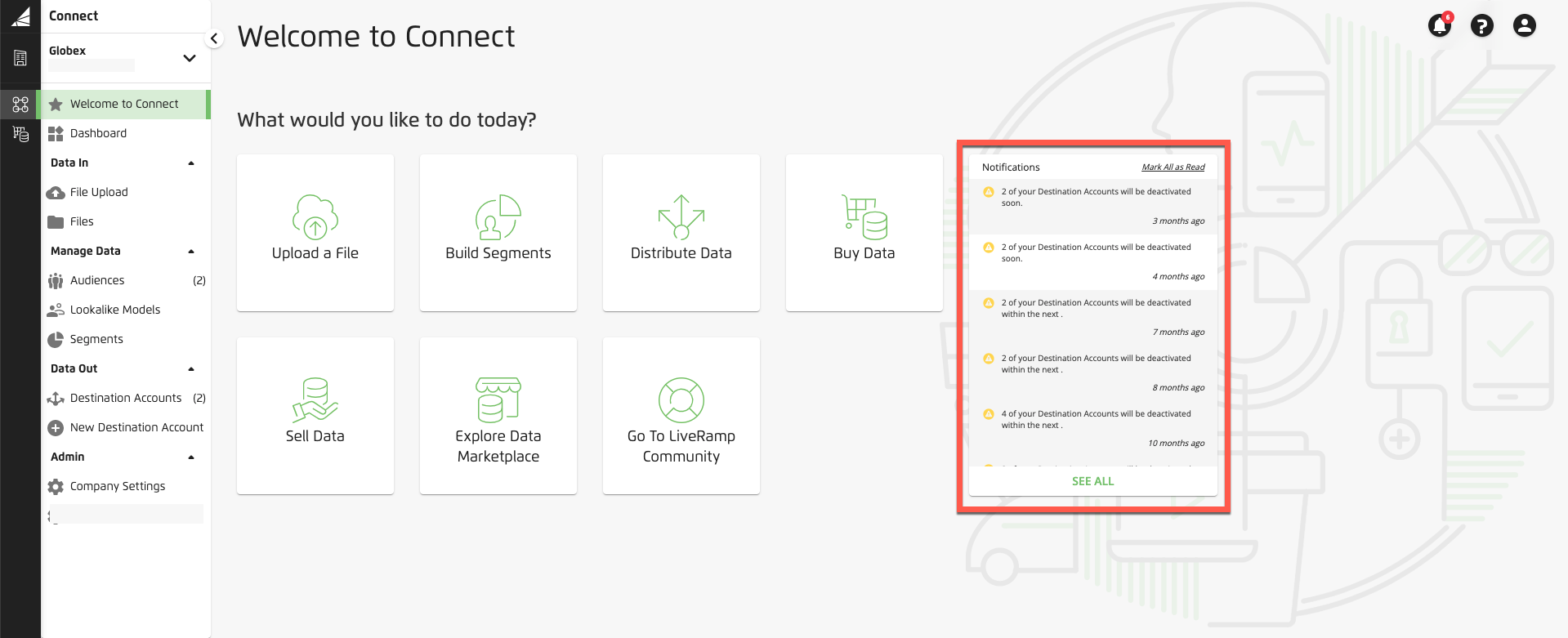Open the user profile icon
This screenshot has height=638, width=1568.
1525,25
